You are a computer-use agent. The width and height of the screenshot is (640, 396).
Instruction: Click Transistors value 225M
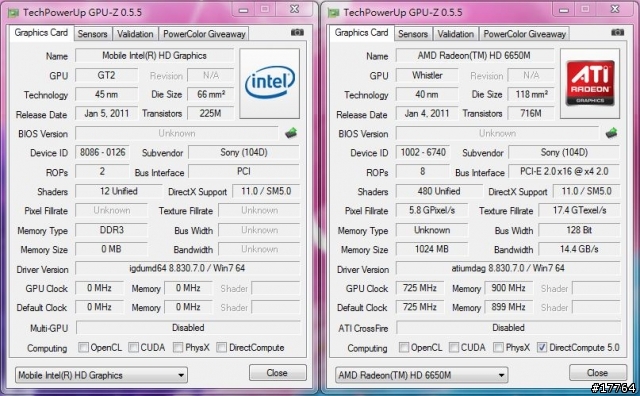pos(211,113)
